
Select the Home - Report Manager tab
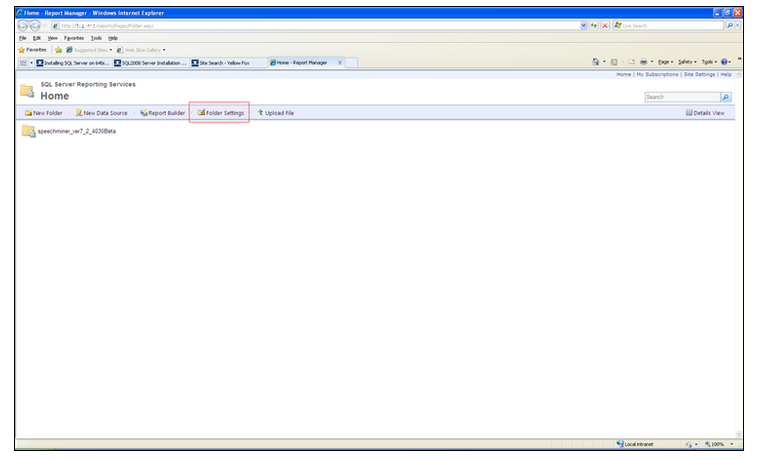(302, 63)
